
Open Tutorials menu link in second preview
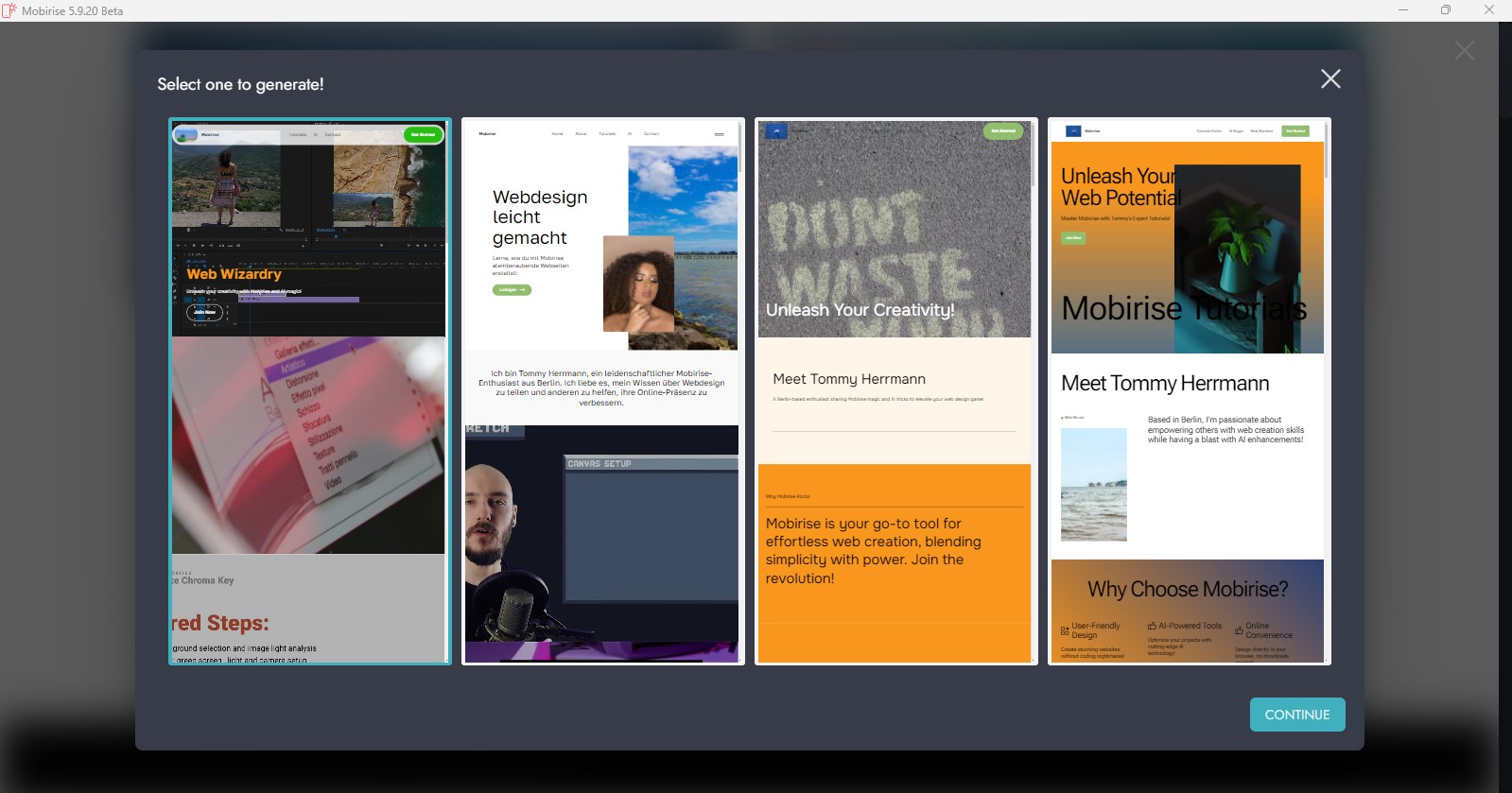[607, 134]
